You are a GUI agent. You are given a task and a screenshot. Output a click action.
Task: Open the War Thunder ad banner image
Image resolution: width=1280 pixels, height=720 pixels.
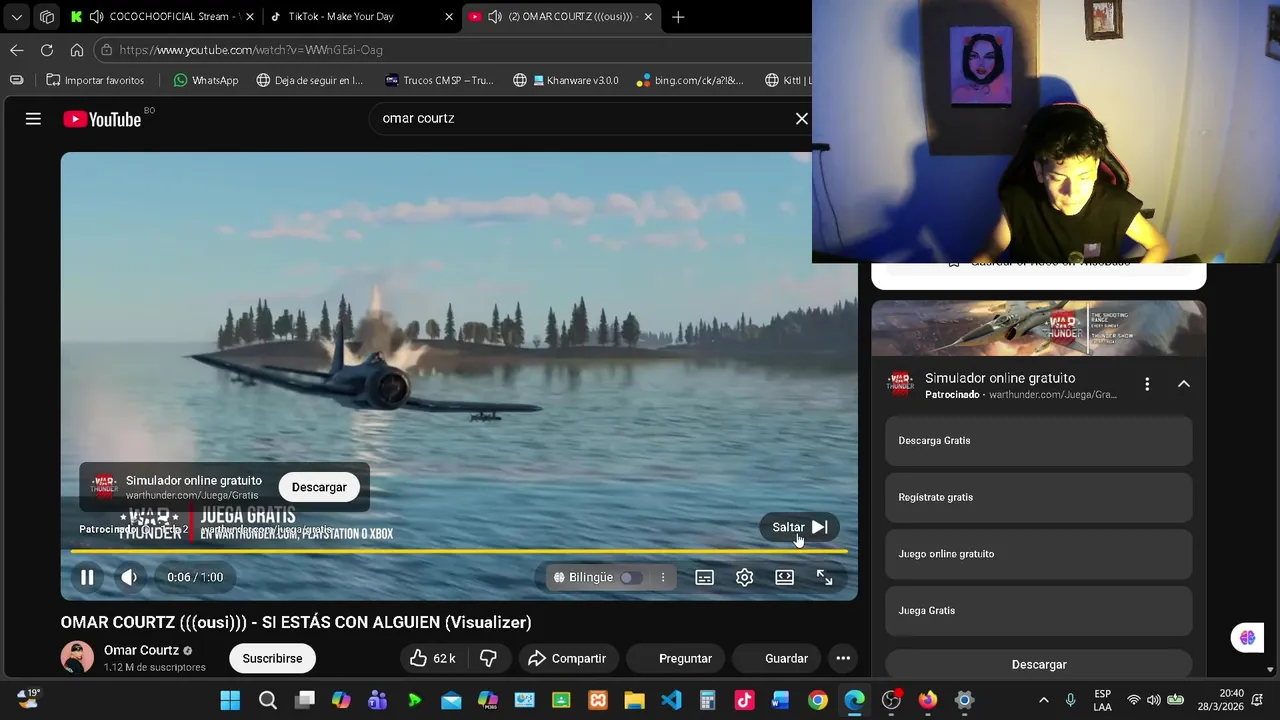(x=1039, y=329)
